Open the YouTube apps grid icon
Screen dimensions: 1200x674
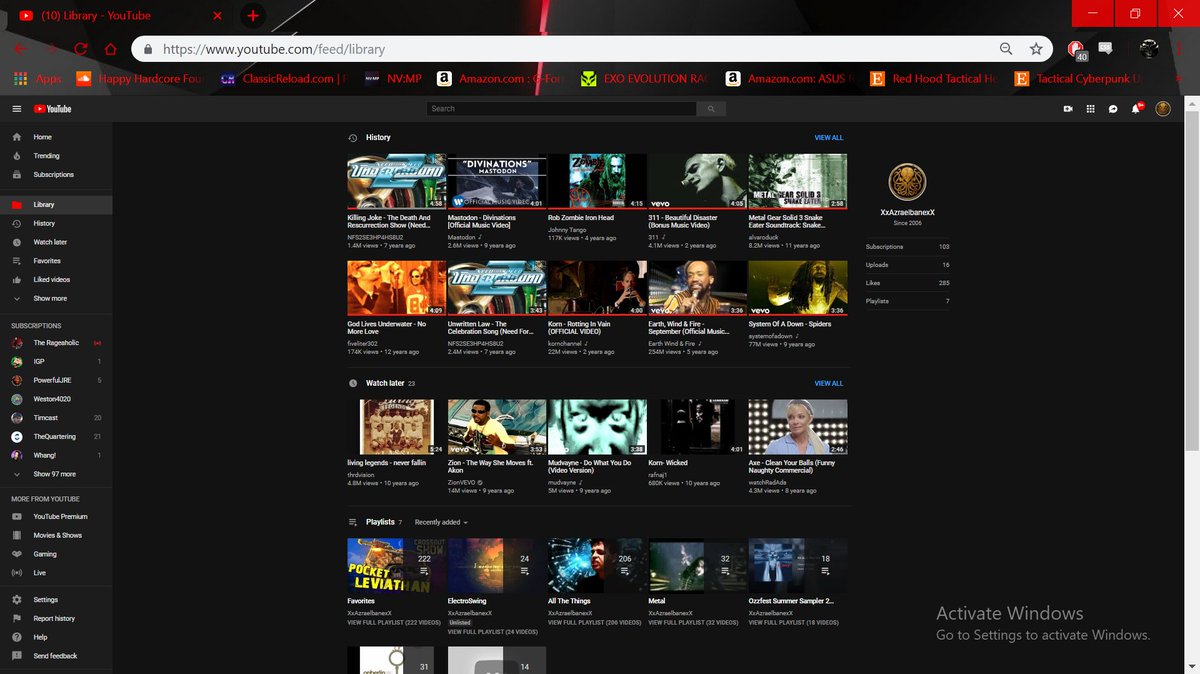point(1090,109)
